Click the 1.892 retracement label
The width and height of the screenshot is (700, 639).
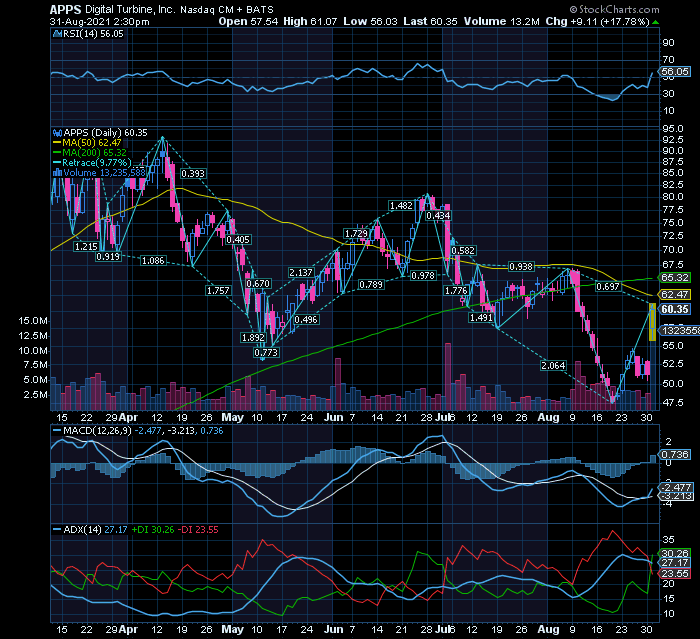(x=253, y=338)
